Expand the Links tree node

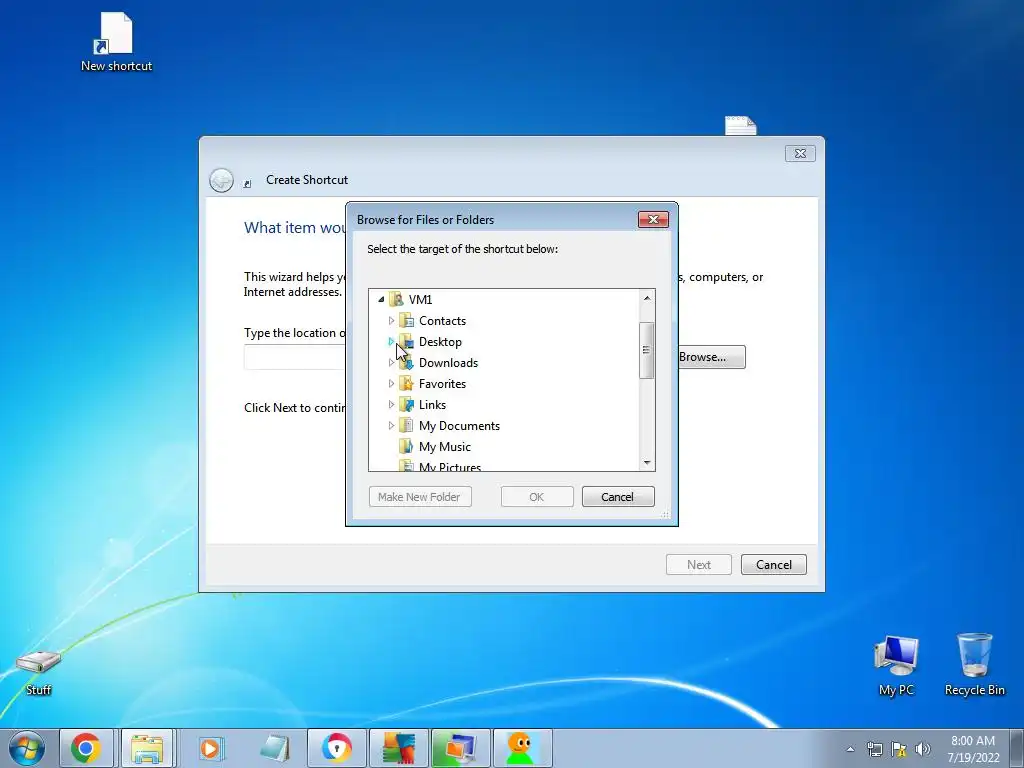coord(391,404)
